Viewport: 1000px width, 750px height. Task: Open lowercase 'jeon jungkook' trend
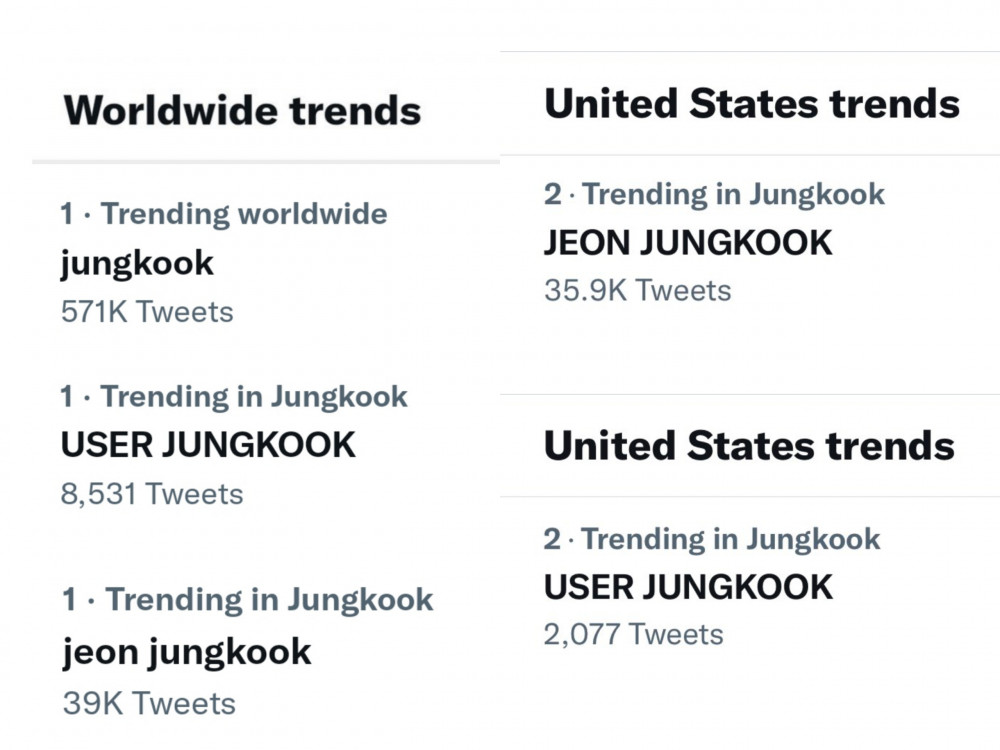(187, 652)
